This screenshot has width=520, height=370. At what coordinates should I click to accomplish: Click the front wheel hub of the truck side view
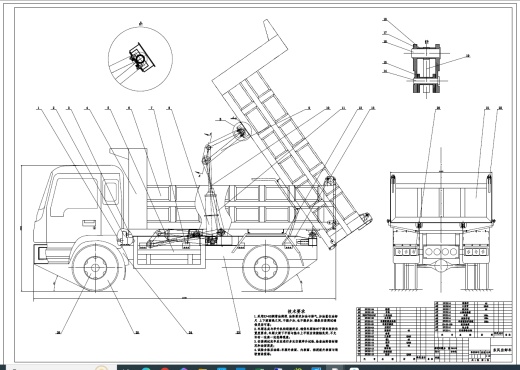(x=95, y=268)
